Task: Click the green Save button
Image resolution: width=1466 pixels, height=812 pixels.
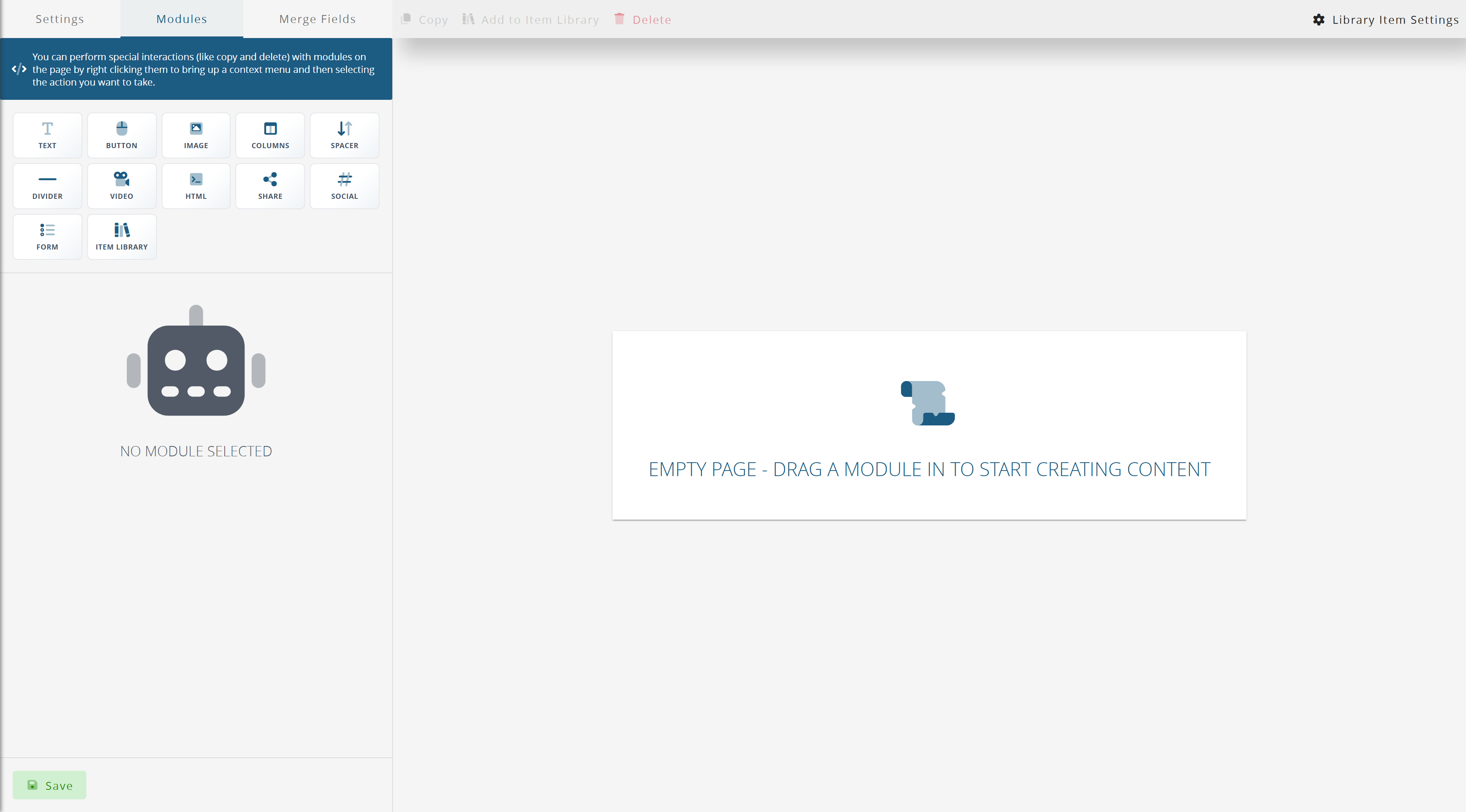Action: (x=50, y=785)
